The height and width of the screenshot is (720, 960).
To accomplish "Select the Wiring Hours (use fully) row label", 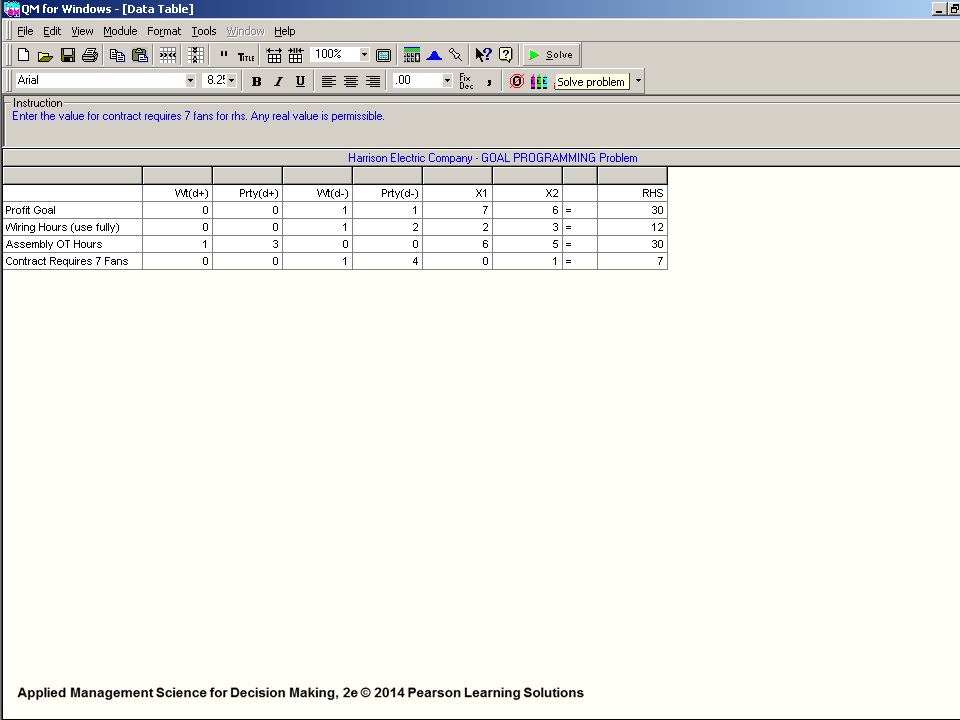I will point(72,227).
